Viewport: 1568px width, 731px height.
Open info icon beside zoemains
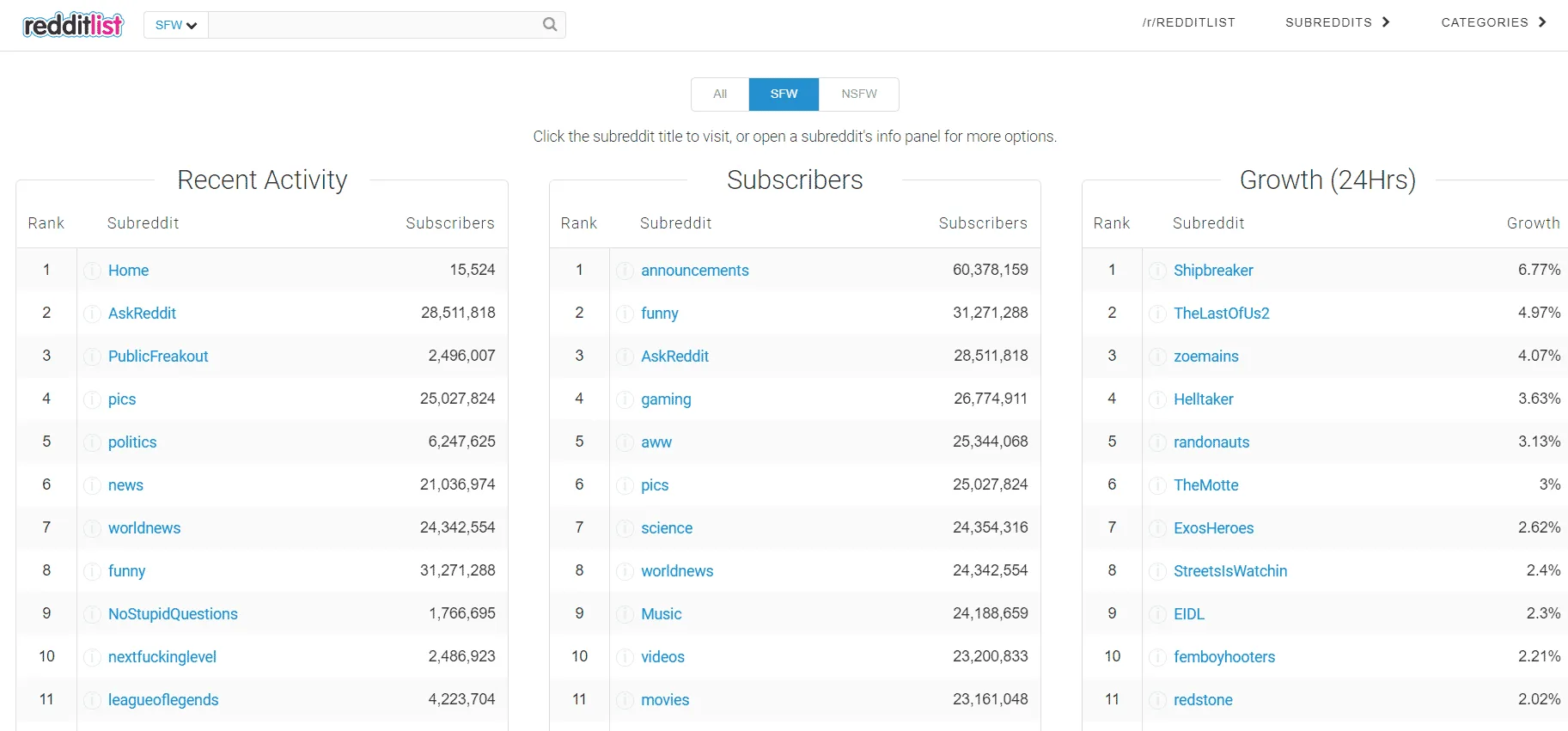(x=1157, y=356)
